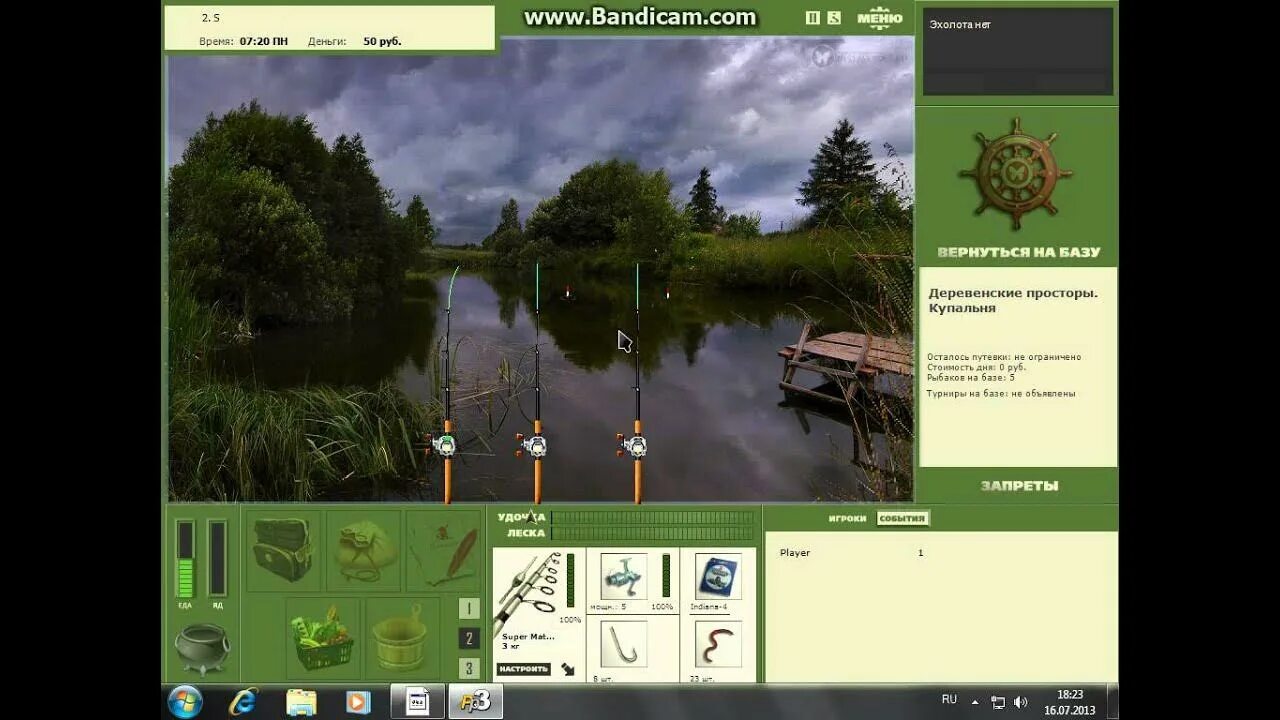Click the document taskbar button

tap(417, 702)
